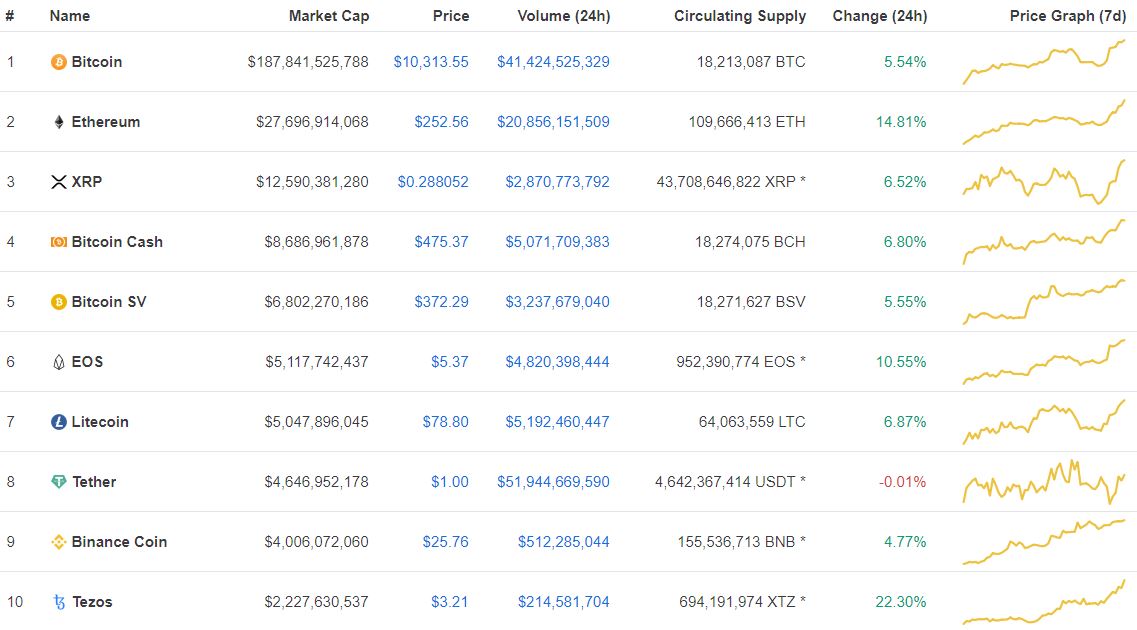This screenshot has height=630, width=1137.
Task: Click EOS volume $4,820,398,444
Action: 558,362
